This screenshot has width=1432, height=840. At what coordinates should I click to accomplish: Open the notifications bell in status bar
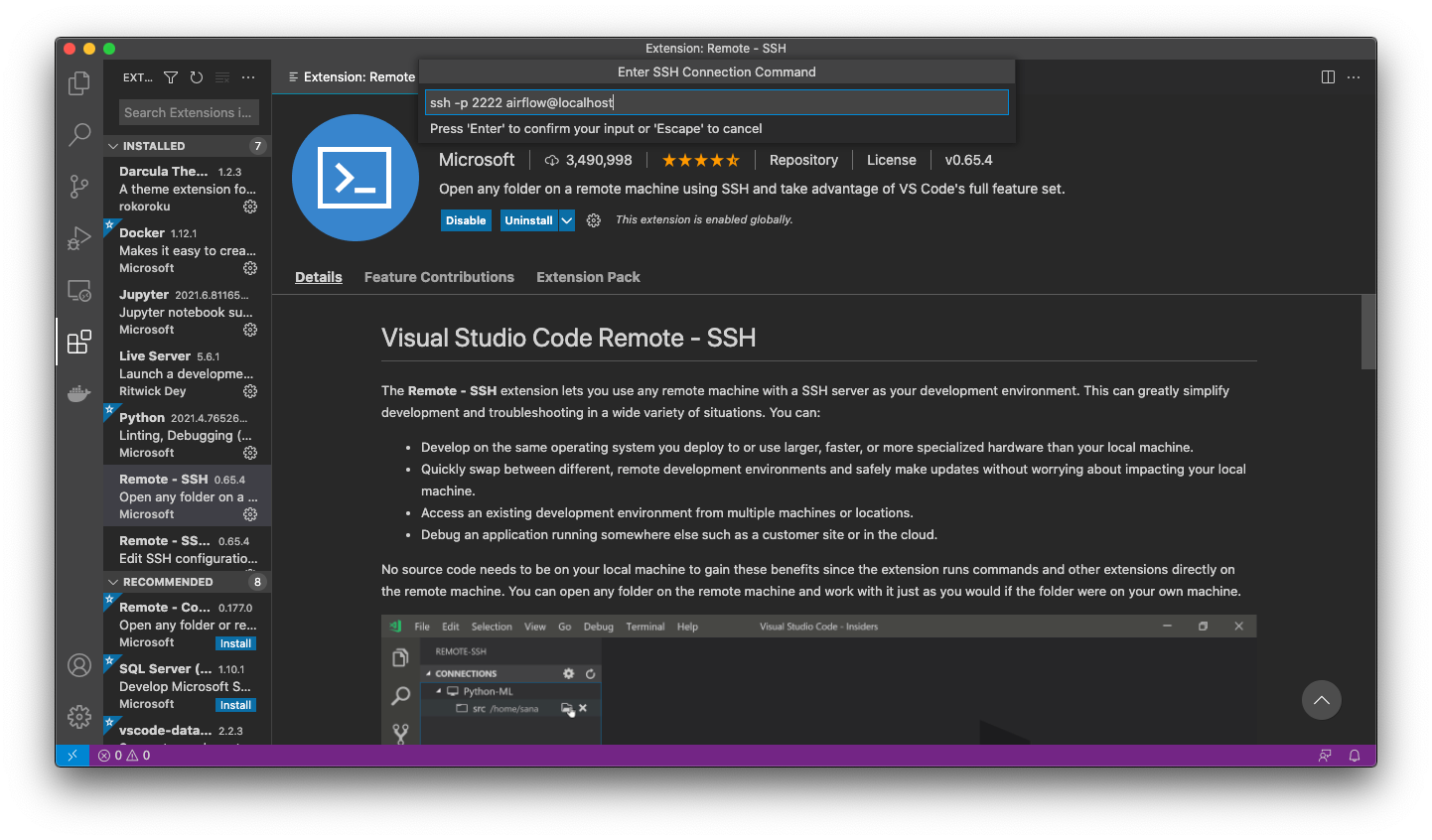1354,756
